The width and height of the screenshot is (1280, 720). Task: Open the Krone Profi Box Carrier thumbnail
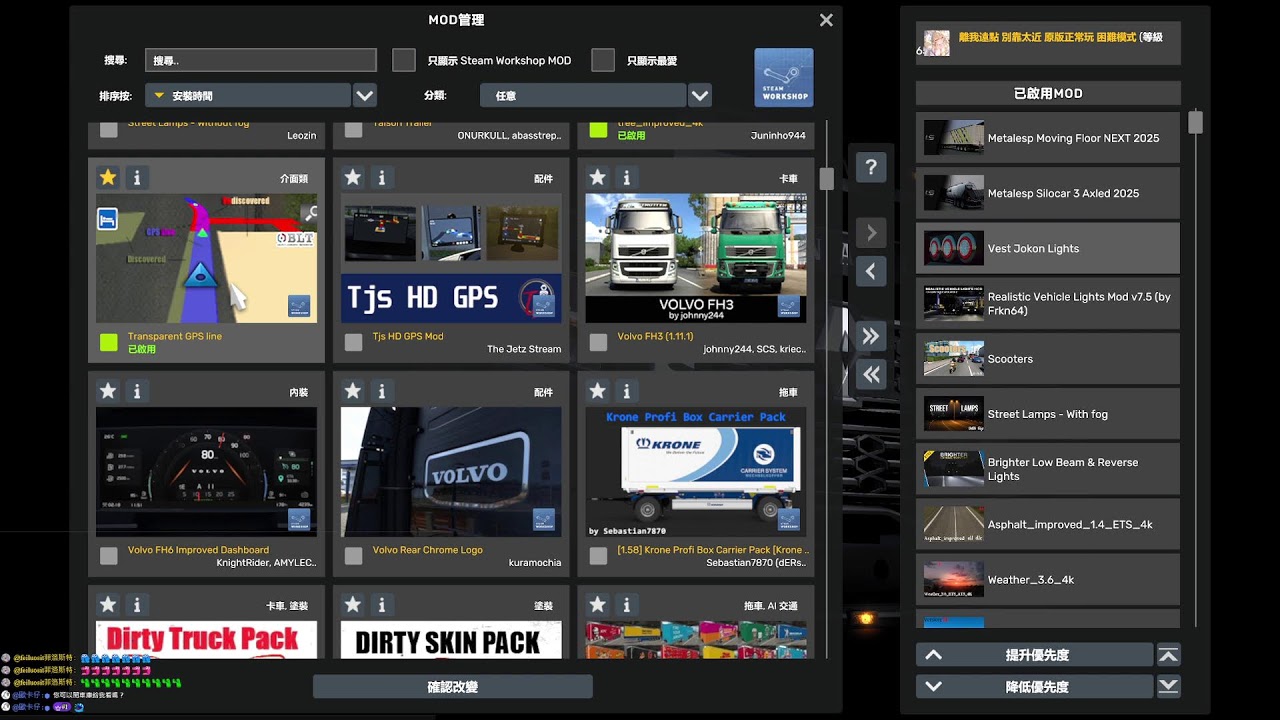[x=696, y=471]
